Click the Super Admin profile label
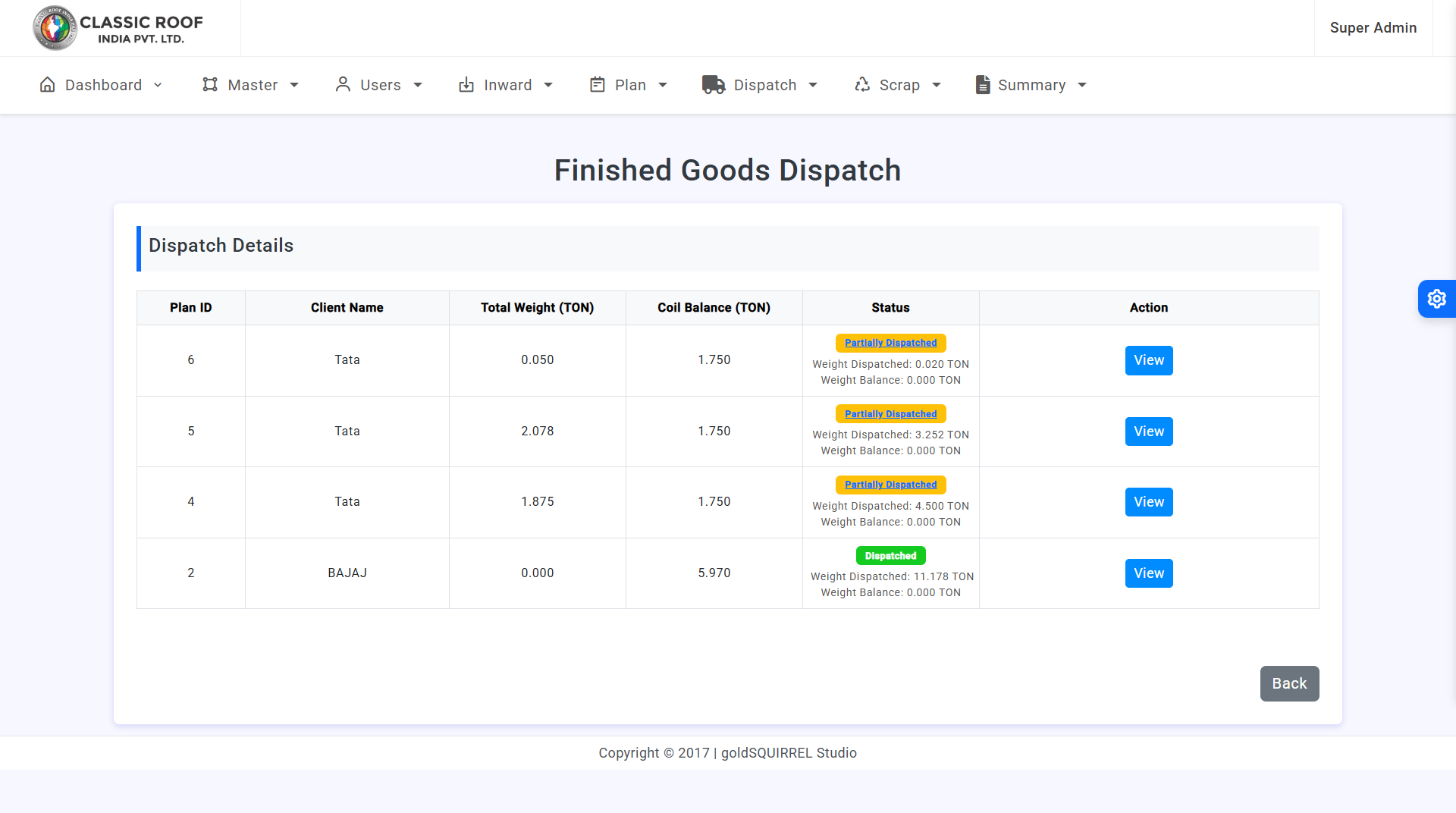This screenshot has width=1456, height=813. [1373, 28]
